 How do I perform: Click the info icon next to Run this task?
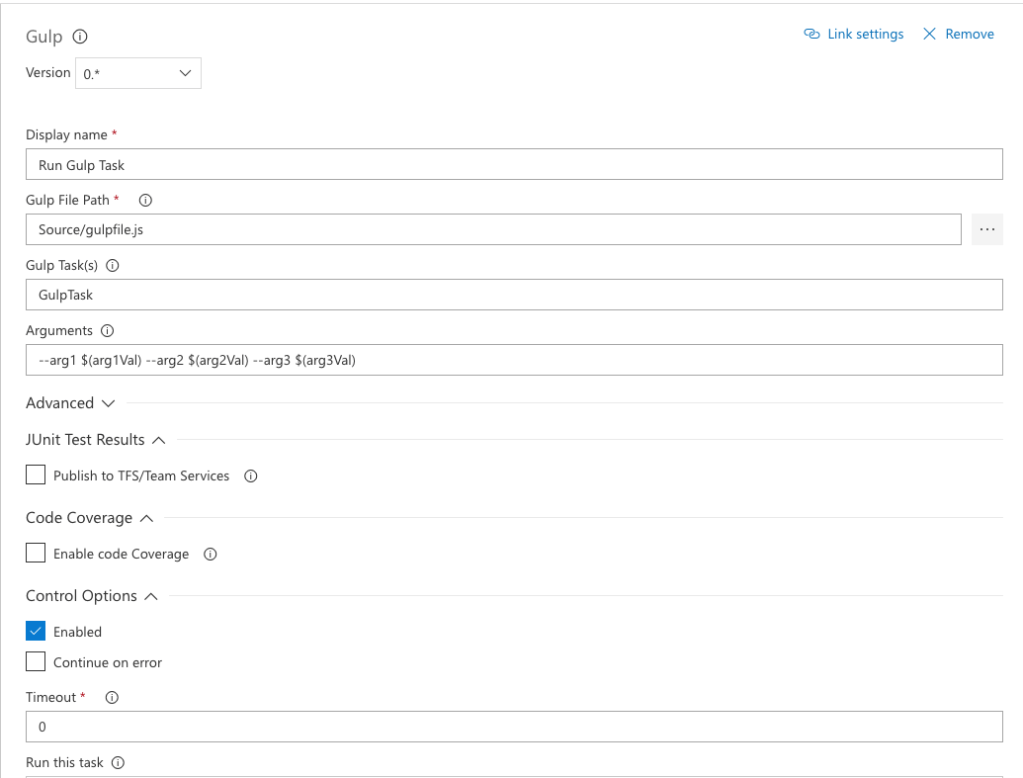[x=120, y=762]
